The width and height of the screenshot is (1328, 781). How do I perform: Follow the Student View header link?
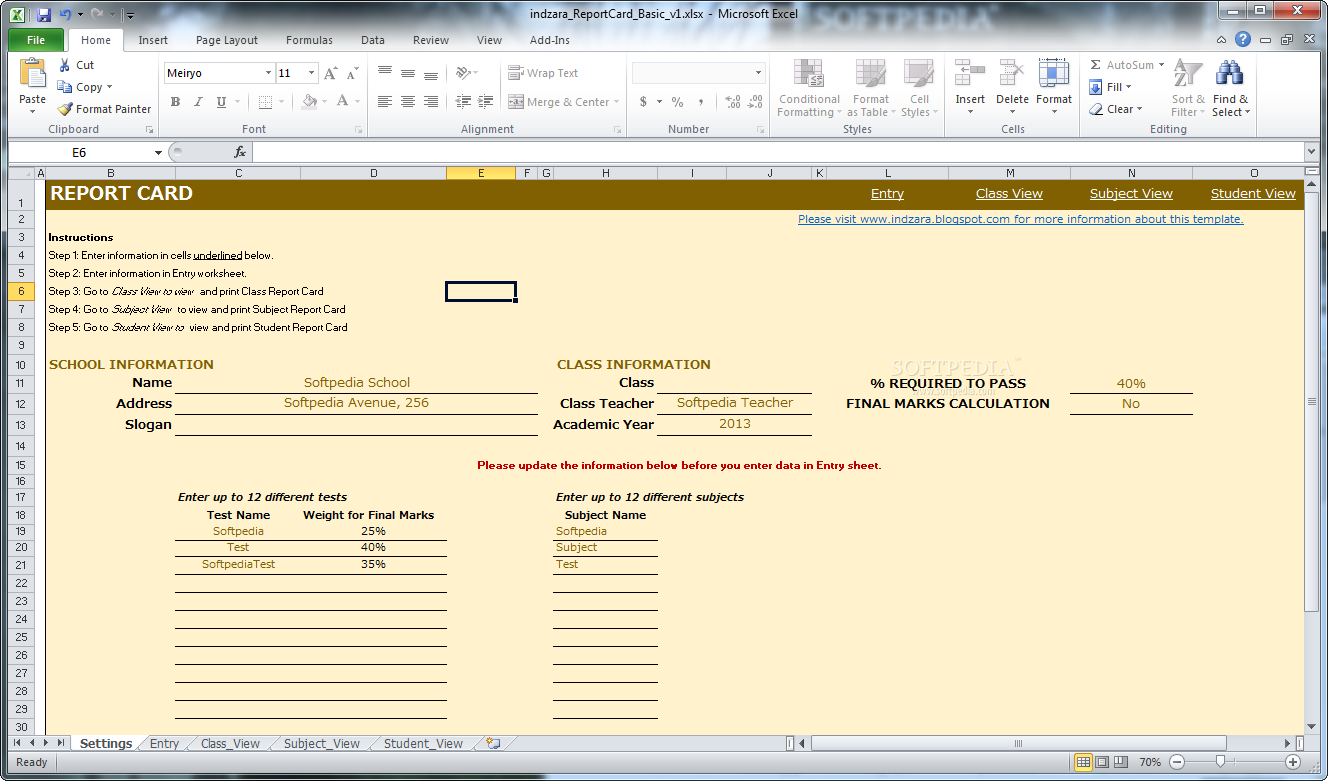[x=1253, y=193]
